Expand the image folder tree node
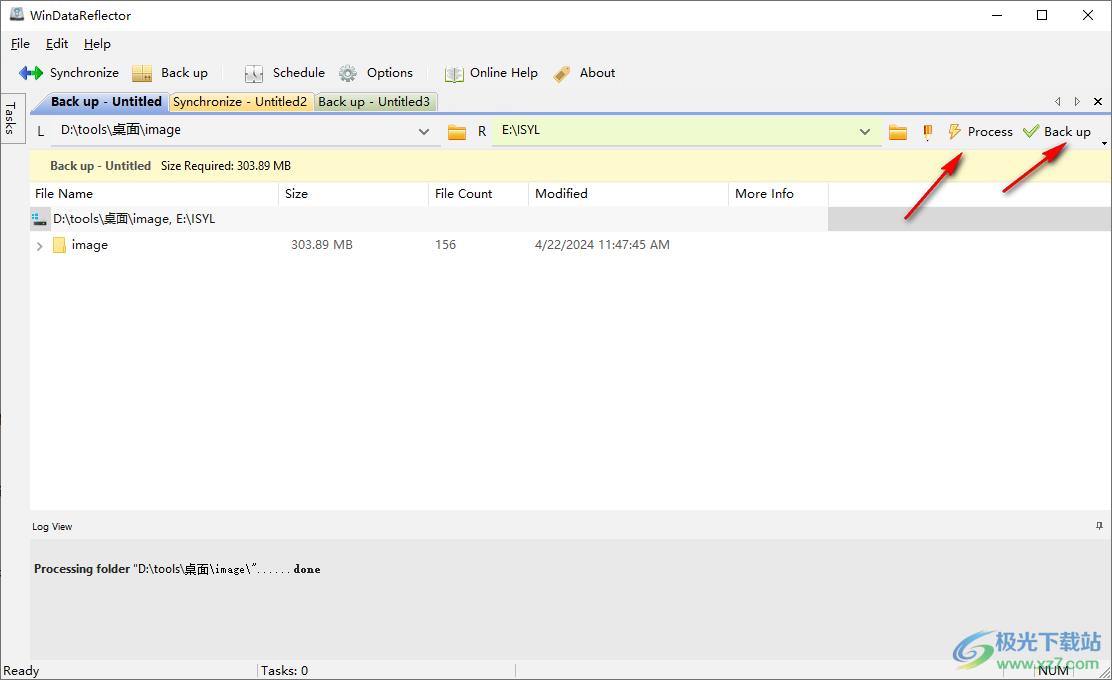Screen dimensions: 1112x680 coord(40,246)
